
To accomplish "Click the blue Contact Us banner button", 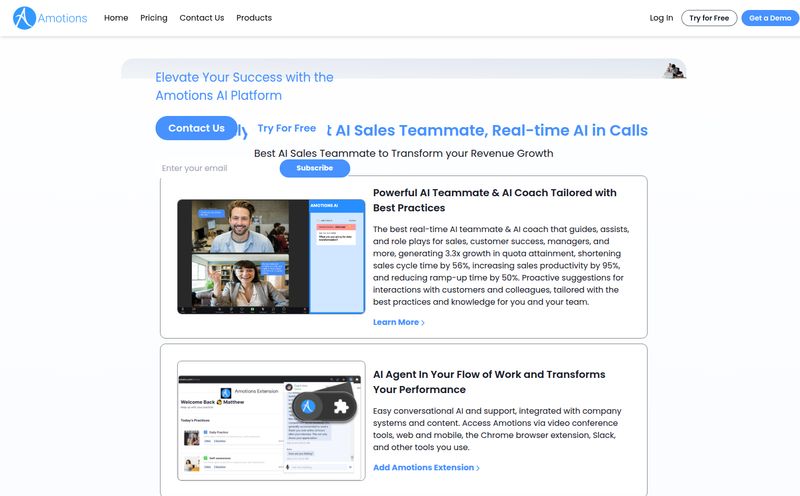I will (x=196, y=128).
